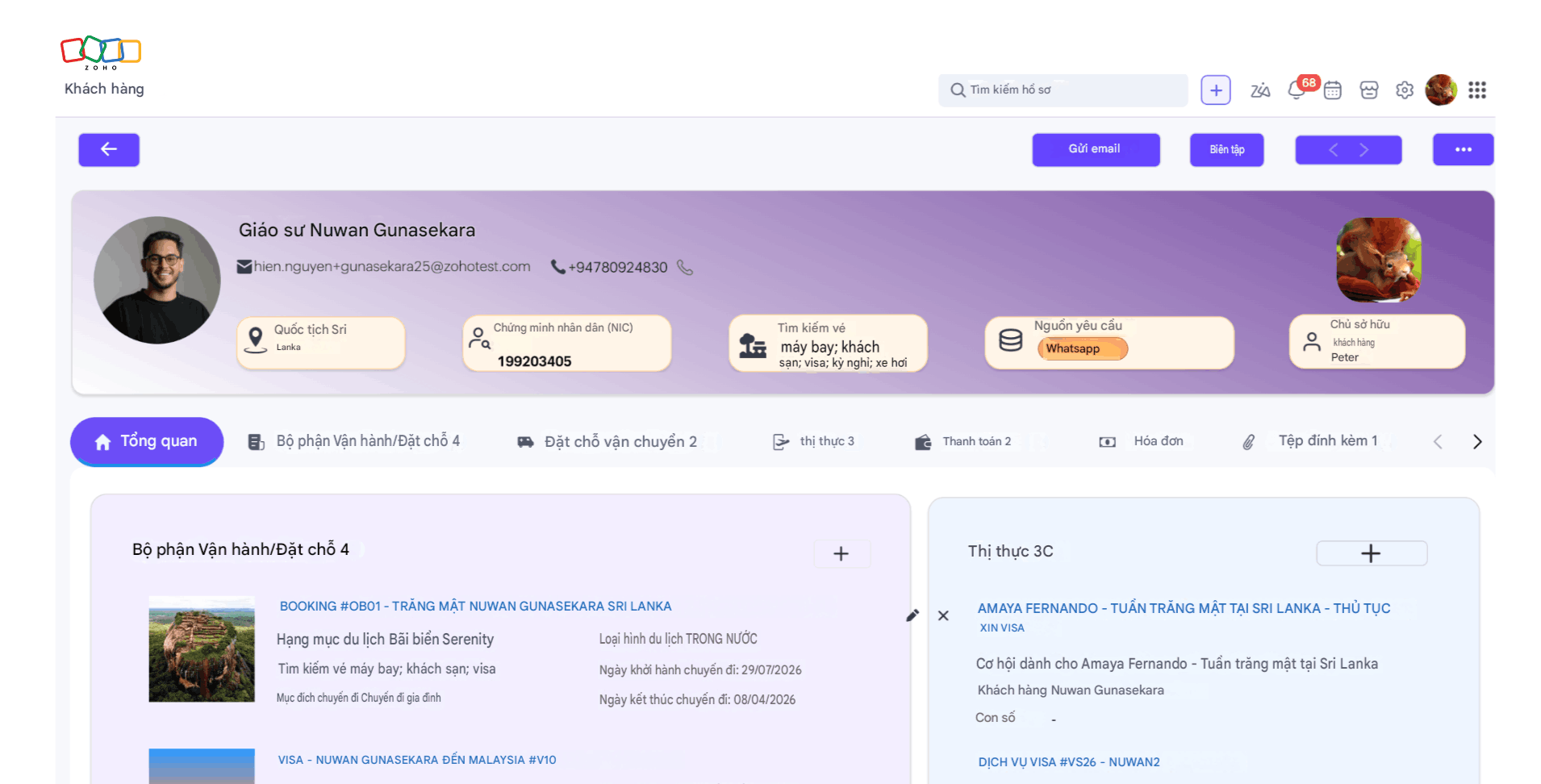
Task: Open the apps grid launcher
Action: point(1477,90)
